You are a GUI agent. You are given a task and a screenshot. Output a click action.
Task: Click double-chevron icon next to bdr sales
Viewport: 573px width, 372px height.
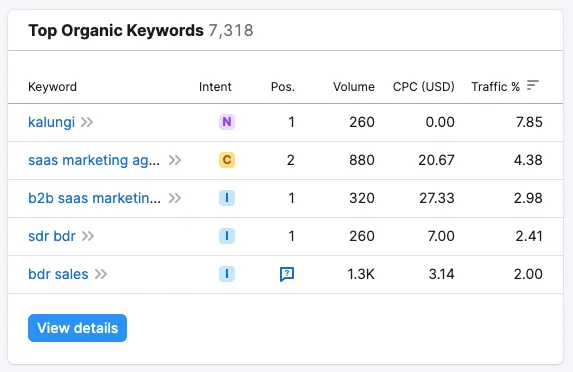(101, 274)
